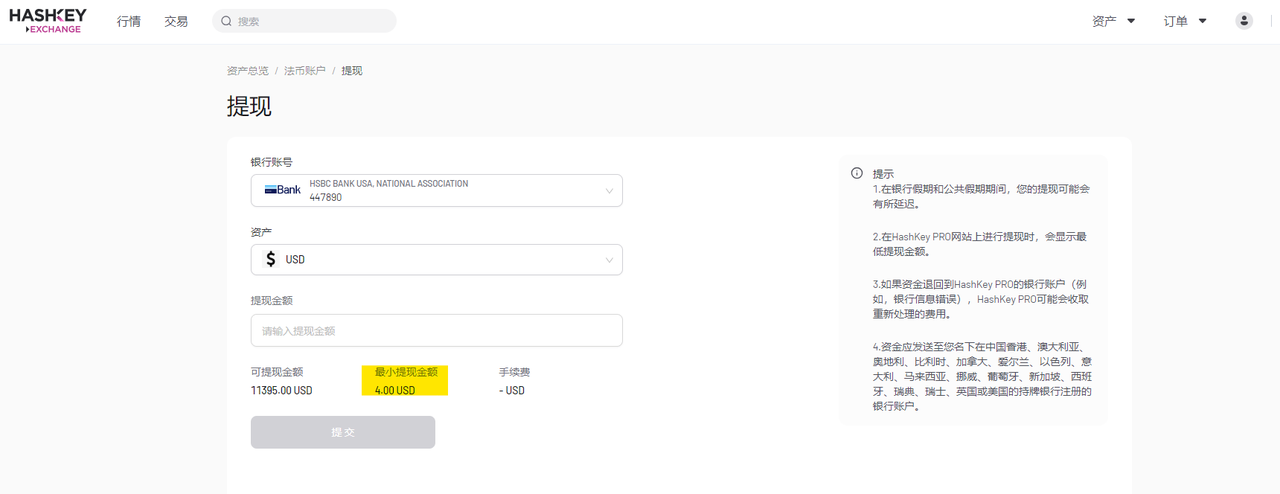The image size is (1280, 494).
Task: Click the 提现金额 field label
Action: [x=272, y=301]
